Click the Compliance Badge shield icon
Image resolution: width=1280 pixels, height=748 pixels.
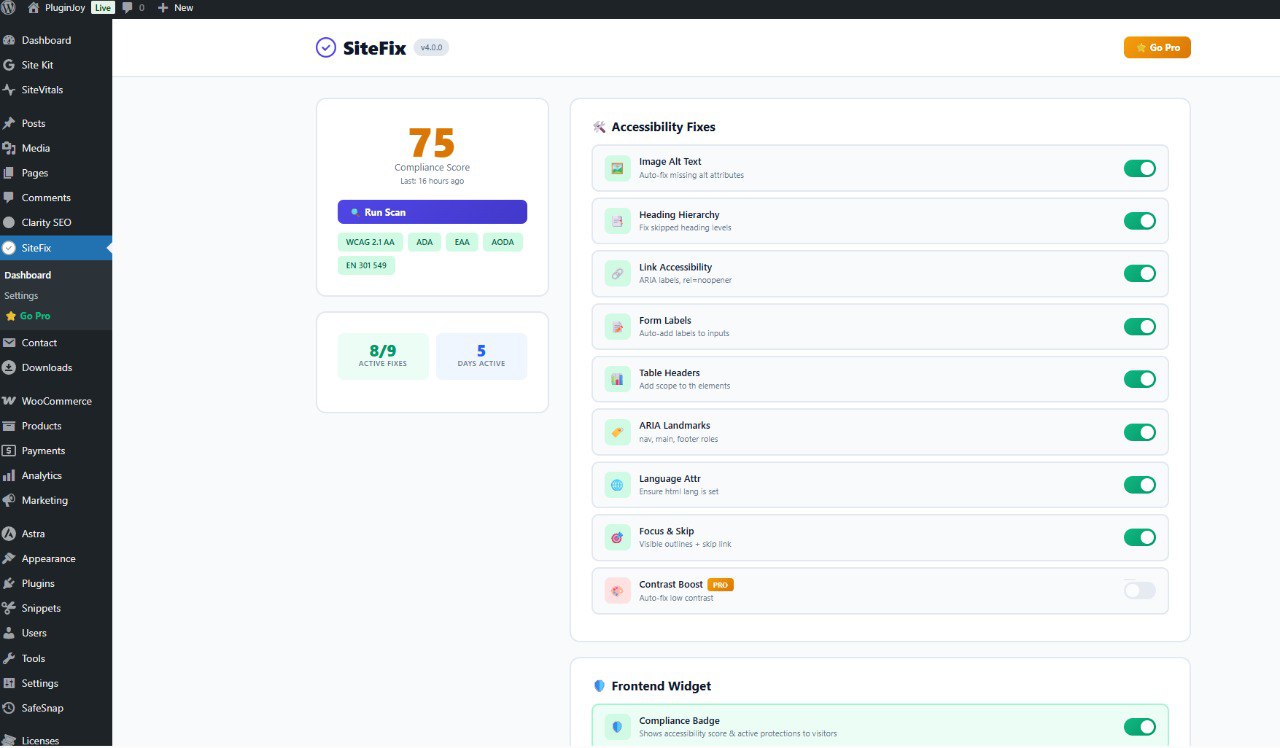point(617,727)
